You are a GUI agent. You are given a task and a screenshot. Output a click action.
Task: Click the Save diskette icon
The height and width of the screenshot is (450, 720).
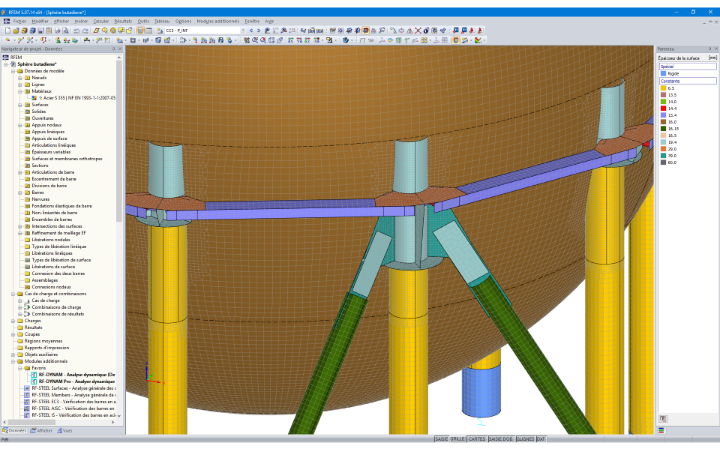(x=40, y=31)
